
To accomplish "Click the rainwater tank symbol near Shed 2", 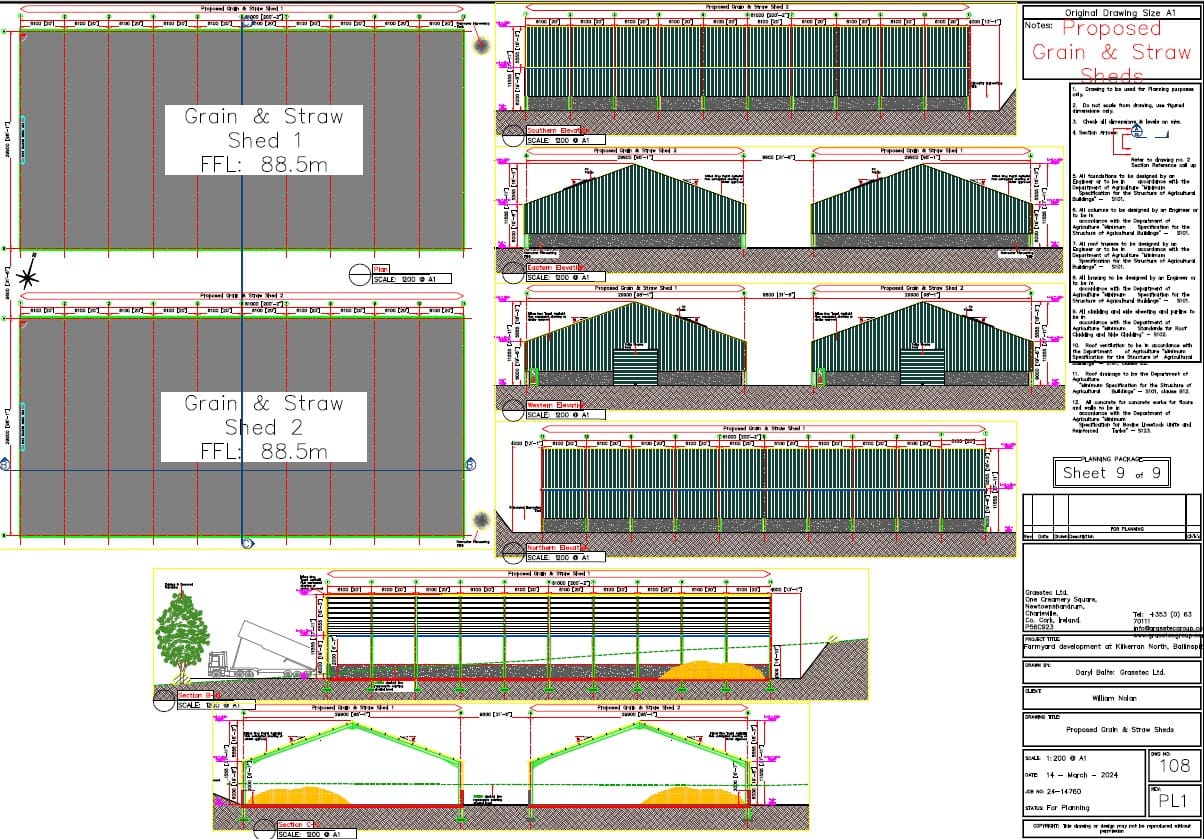I will pyautogui.click(x=480, y=521).
